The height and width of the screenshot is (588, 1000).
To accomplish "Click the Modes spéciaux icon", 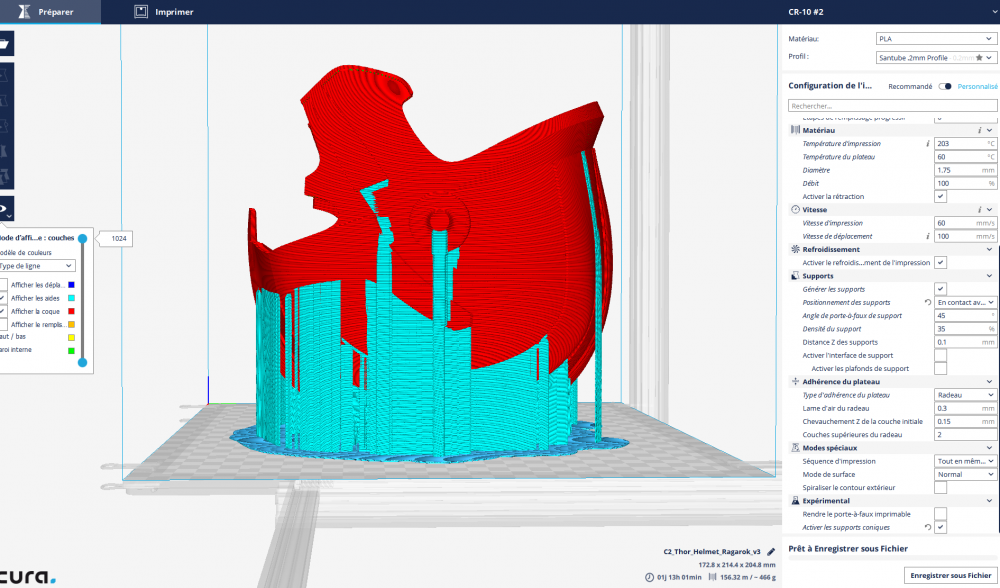I will [x=795, y=448].
